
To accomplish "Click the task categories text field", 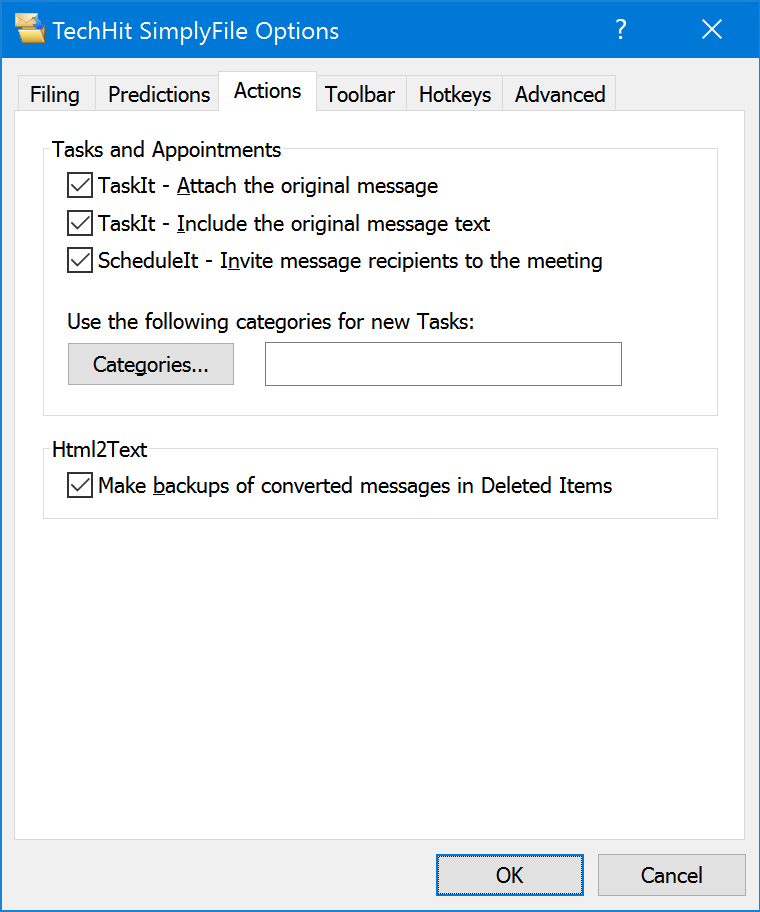I will point(443,364).
